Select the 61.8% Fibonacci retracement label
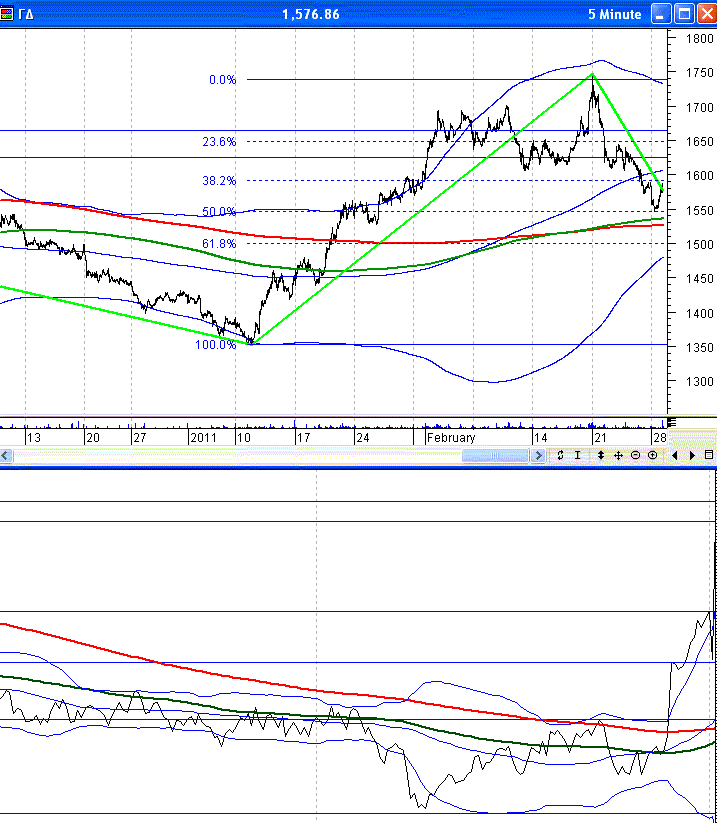The image size is (717, 823). [x=219, y=243]
